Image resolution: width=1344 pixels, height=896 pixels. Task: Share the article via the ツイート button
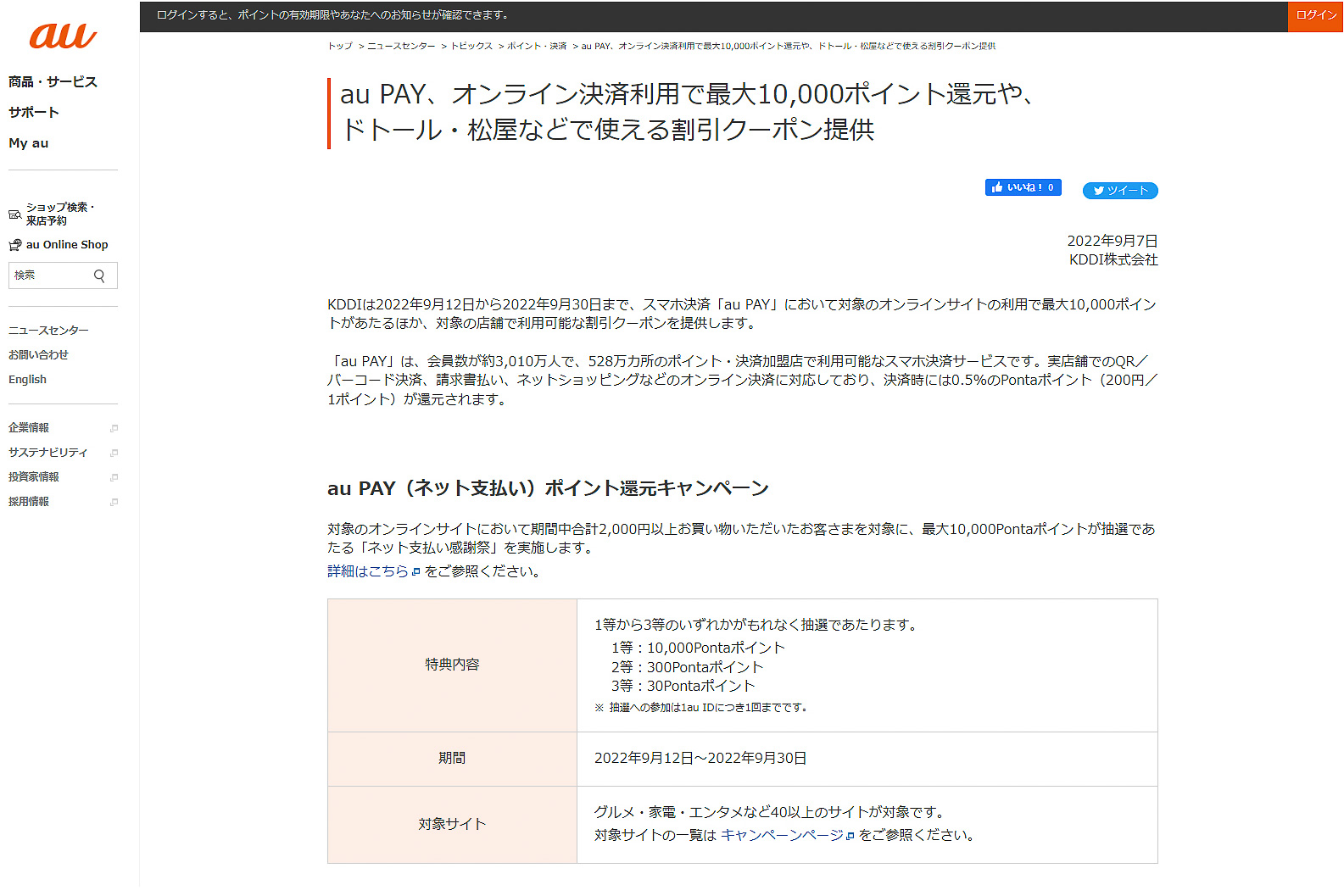1120,191
